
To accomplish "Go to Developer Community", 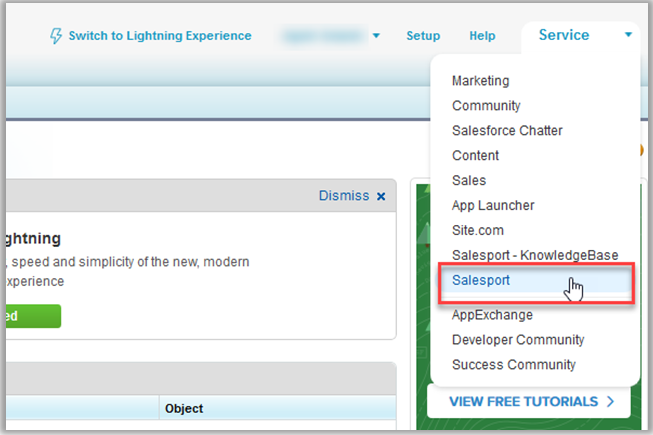I will tap(518, 340).
